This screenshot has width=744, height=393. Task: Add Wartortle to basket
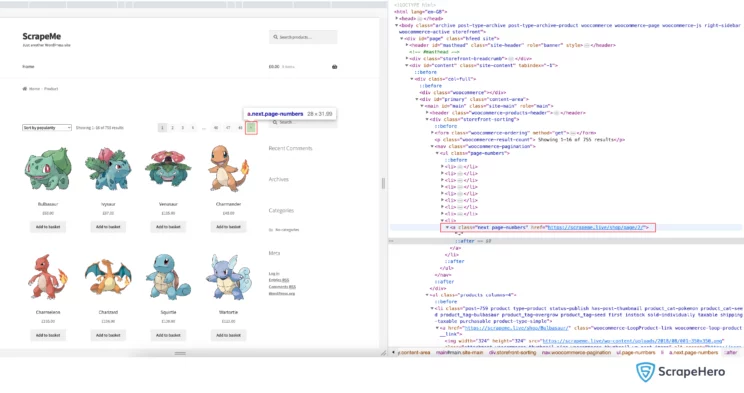pos(228,335)
